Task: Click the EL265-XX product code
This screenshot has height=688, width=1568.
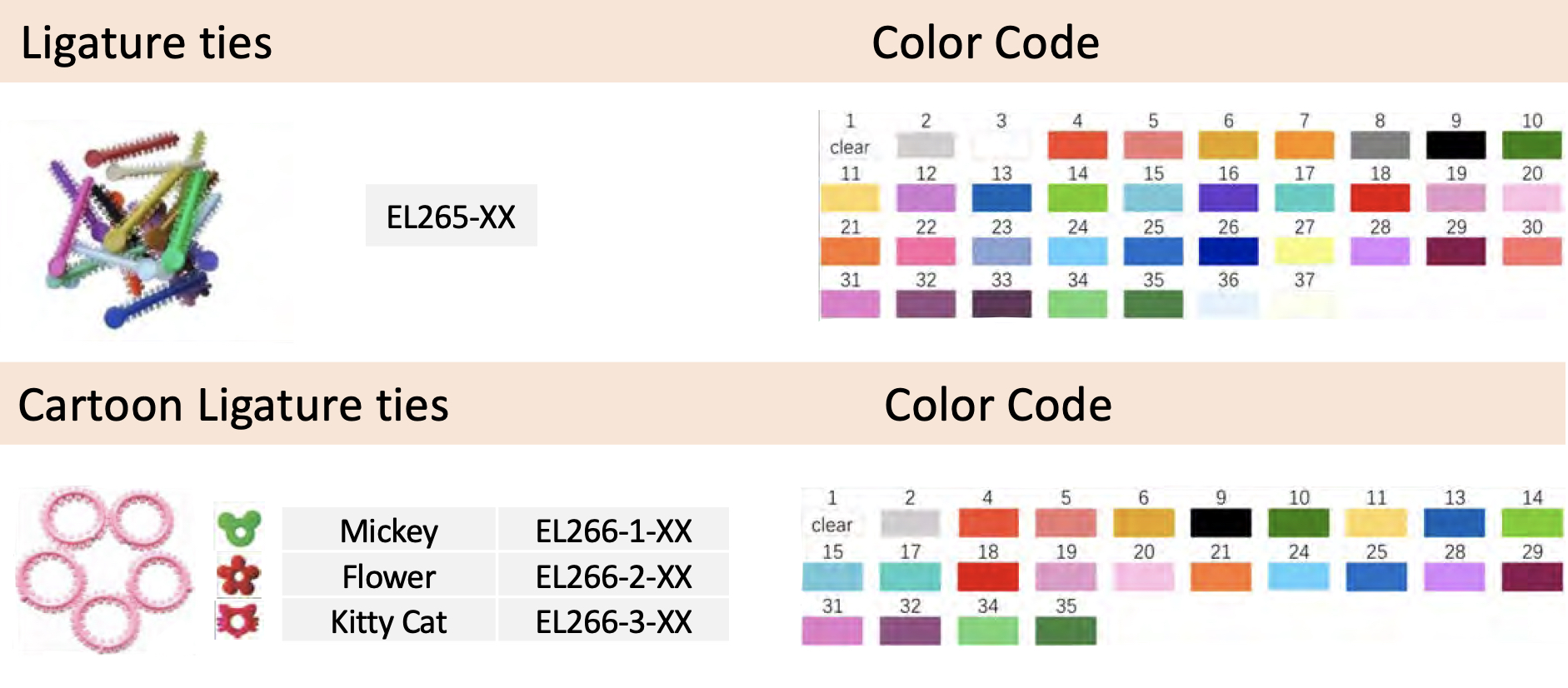Action: [451, 216]
